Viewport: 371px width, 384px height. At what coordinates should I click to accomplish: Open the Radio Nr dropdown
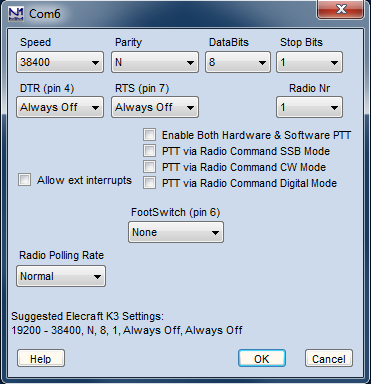click(309, 107)
